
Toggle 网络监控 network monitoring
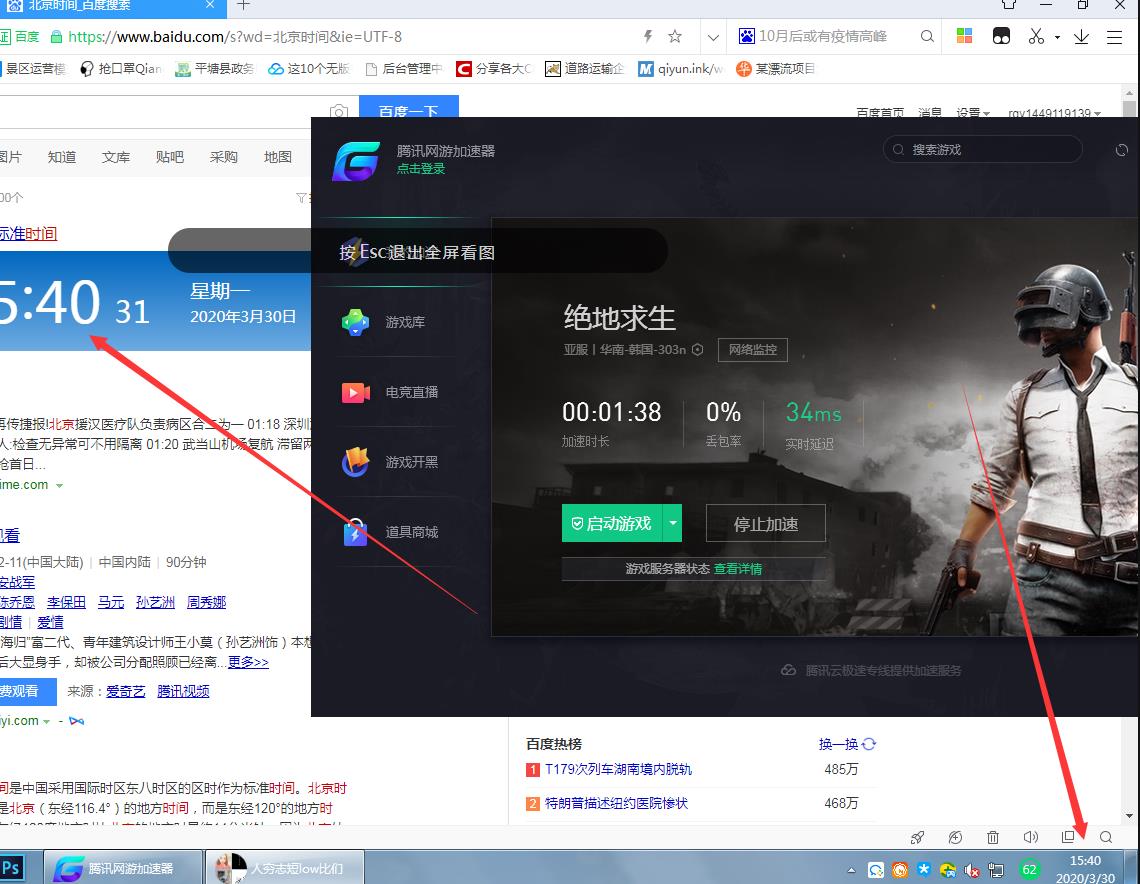[753, 350]
